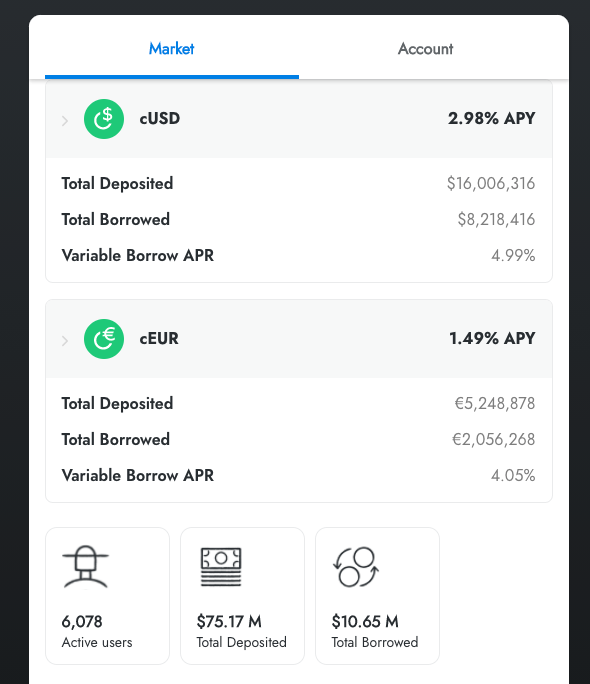Switch to the Account tab

pos(426,49)
